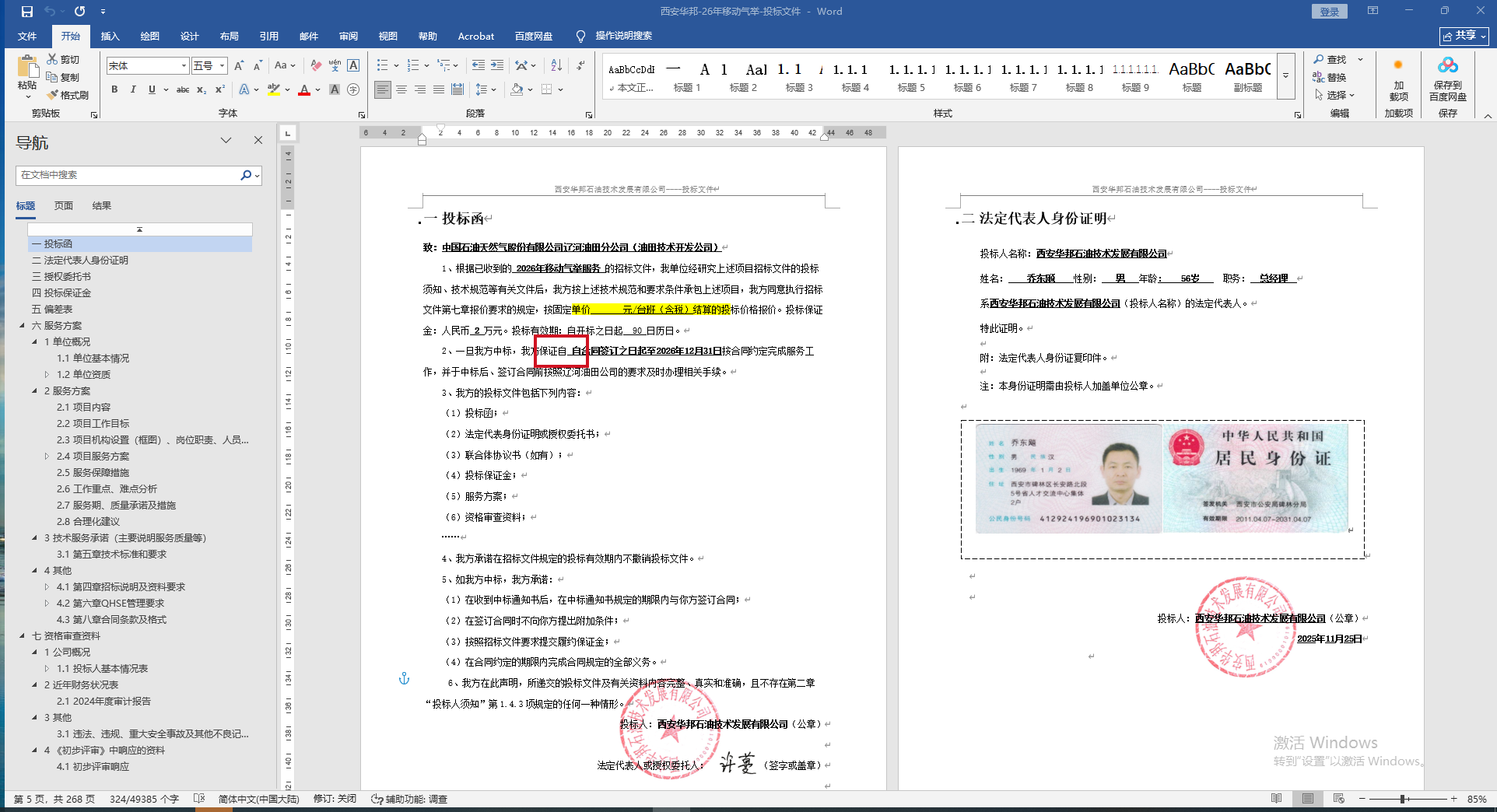Click the zoom in plus in status bar
The width and height of the screenshot is (1497, 812).
1453,799
